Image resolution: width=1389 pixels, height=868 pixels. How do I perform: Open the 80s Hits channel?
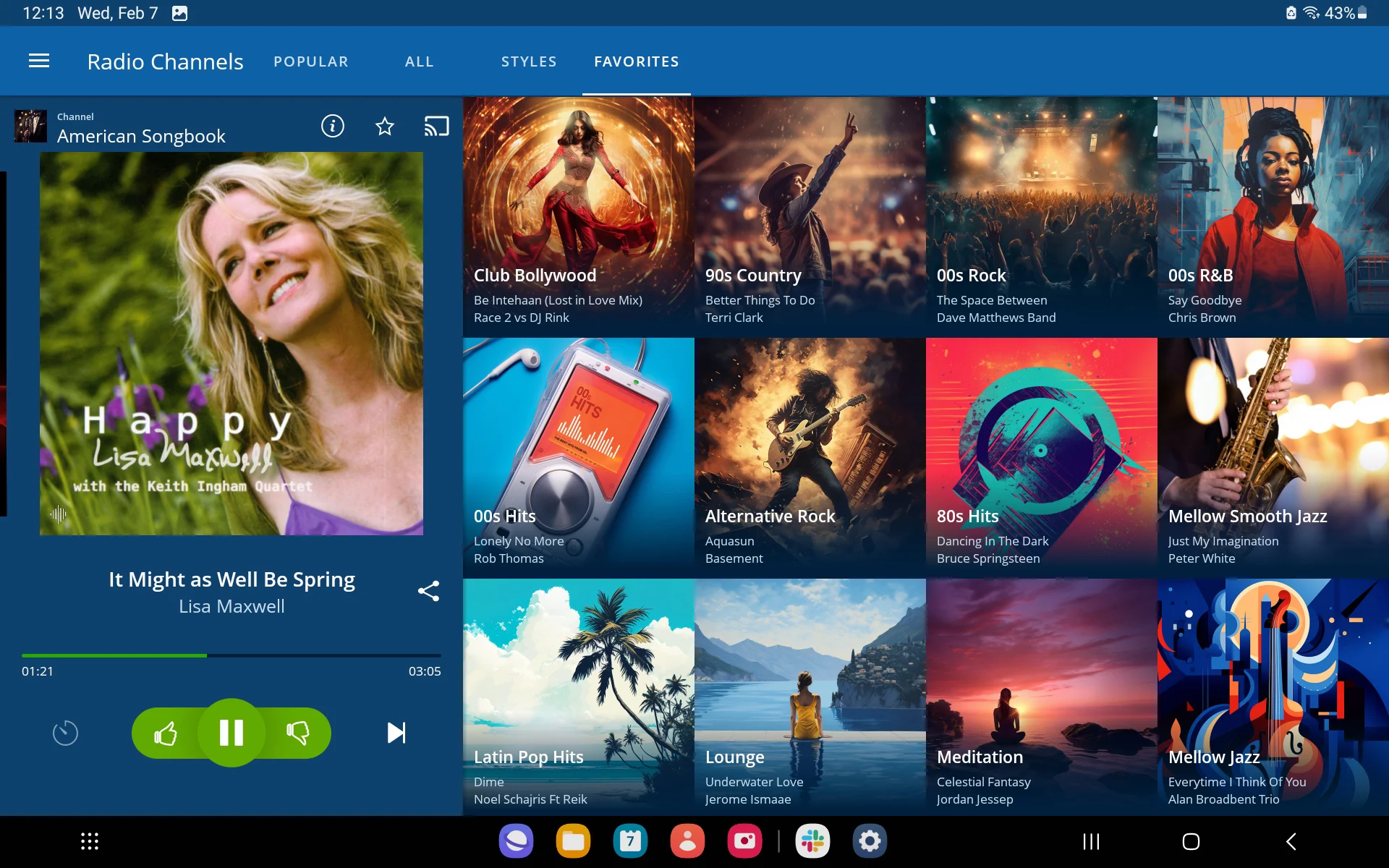click(x=1042, y=457)
